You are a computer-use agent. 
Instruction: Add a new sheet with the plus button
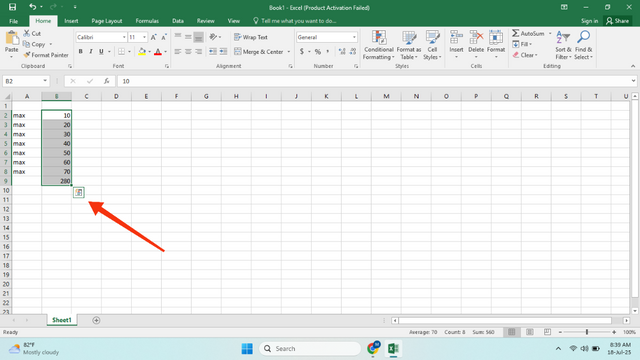(96, 320)
